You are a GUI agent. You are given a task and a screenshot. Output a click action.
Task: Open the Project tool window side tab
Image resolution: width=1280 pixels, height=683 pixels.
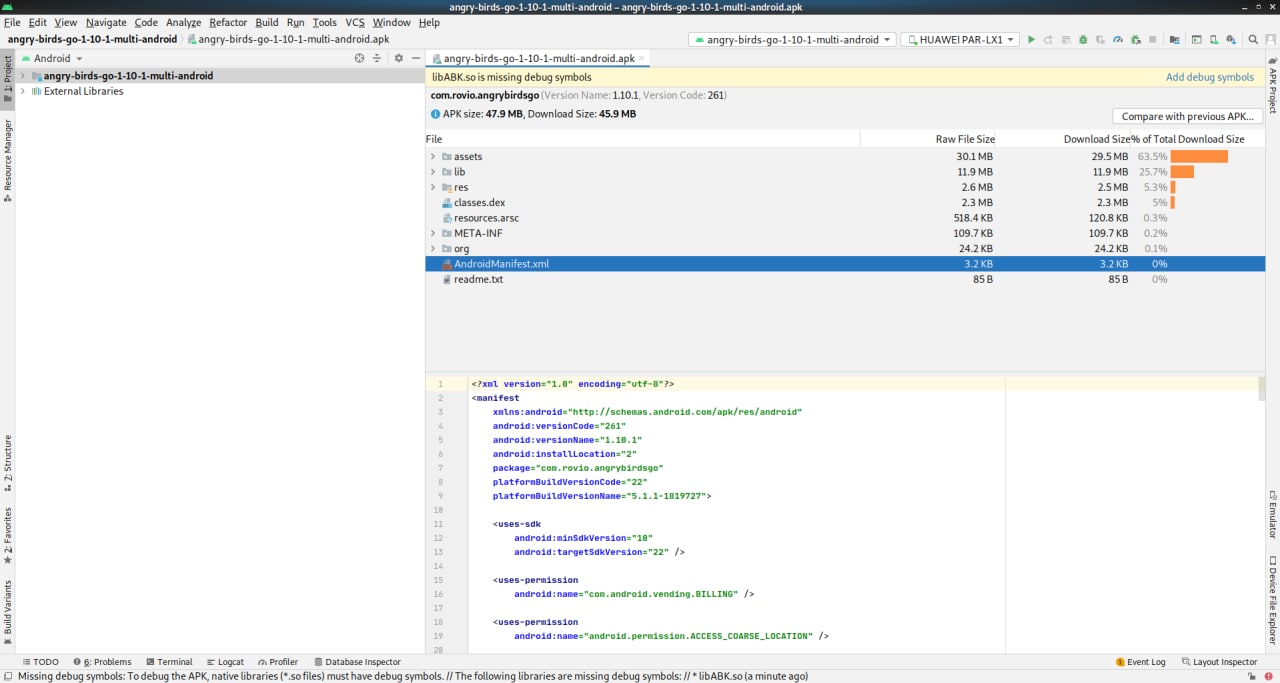pos(7,80)
